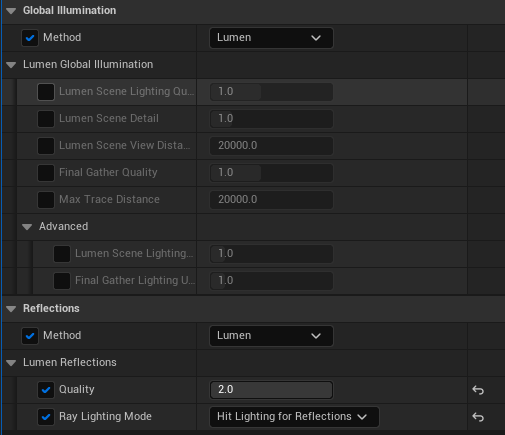Collapse Lumen Global Illumination subsection
The image size is (505, 435).
tap(11, 65)
